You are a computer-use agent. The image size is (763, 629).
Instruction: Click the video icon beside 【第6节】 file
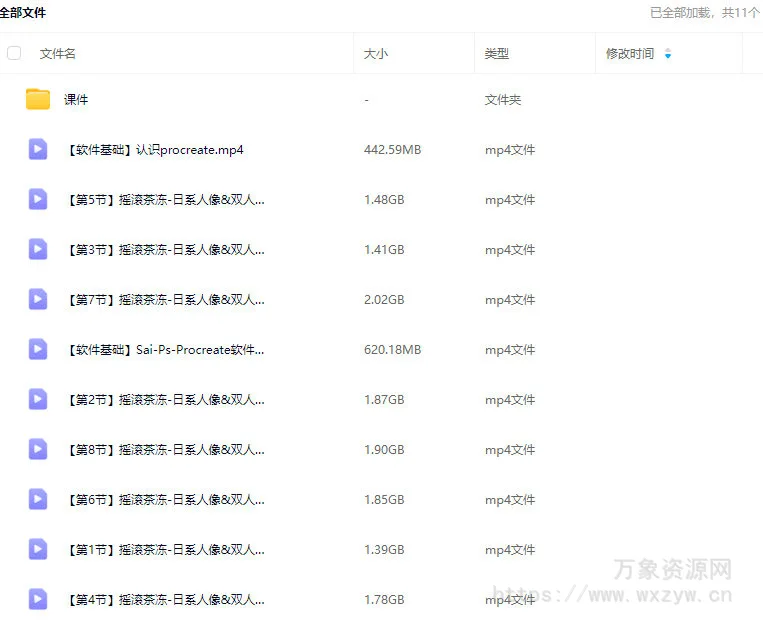pyautogui.click(x=38, y=499)
